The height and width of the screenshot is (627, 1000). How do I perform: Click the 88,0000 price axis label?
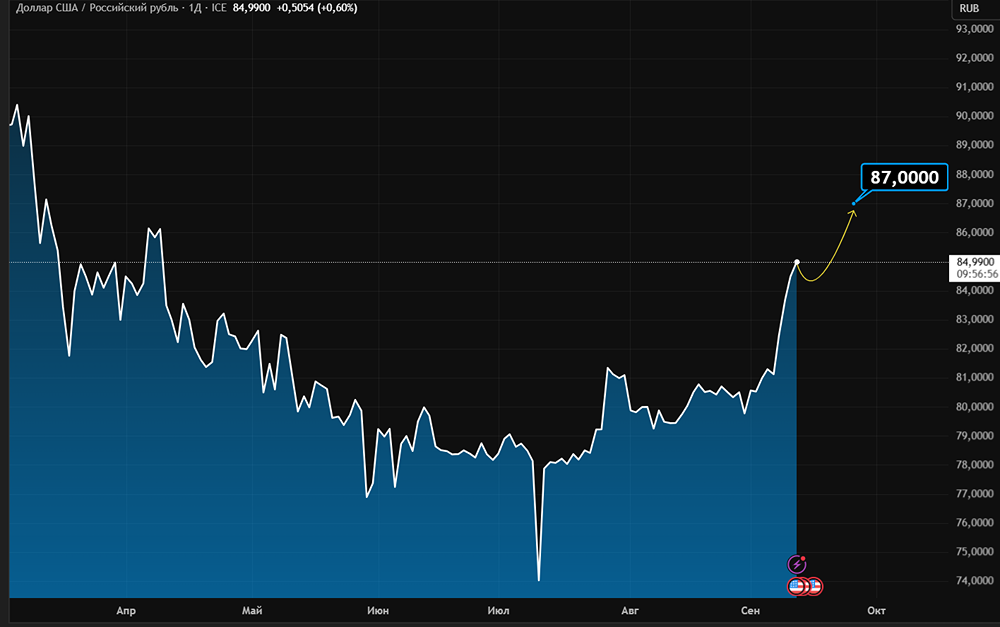pyautogui.click(x=974, y=174)
